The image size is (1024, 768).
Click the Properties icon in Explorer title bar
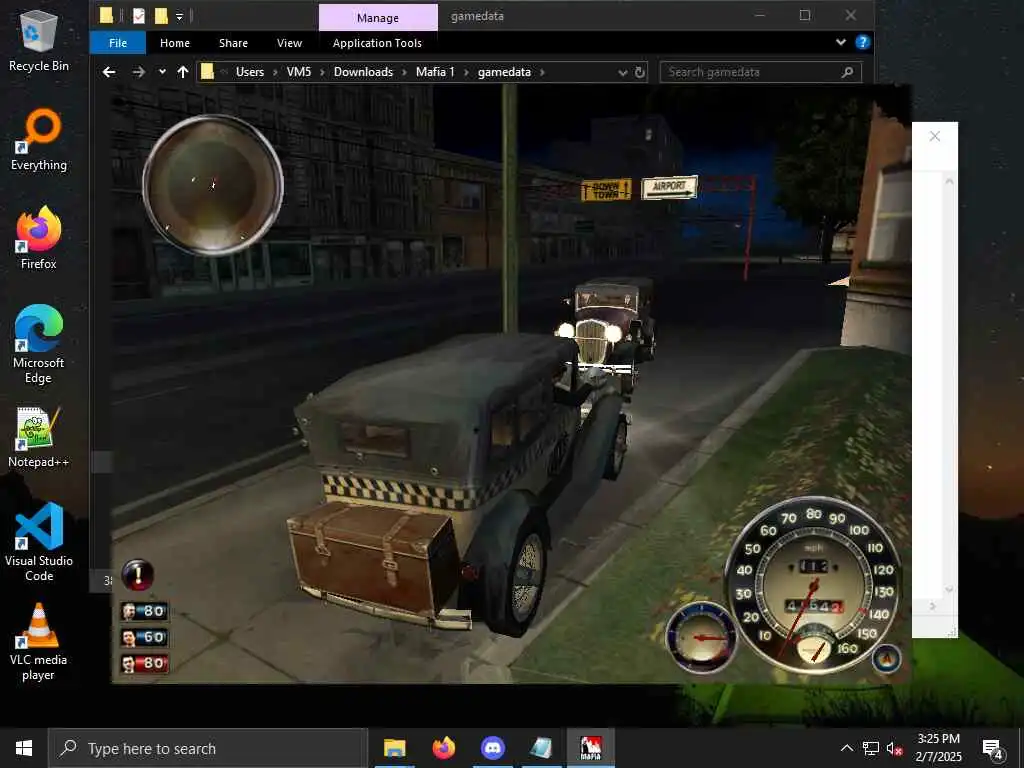tap(138, 16)
